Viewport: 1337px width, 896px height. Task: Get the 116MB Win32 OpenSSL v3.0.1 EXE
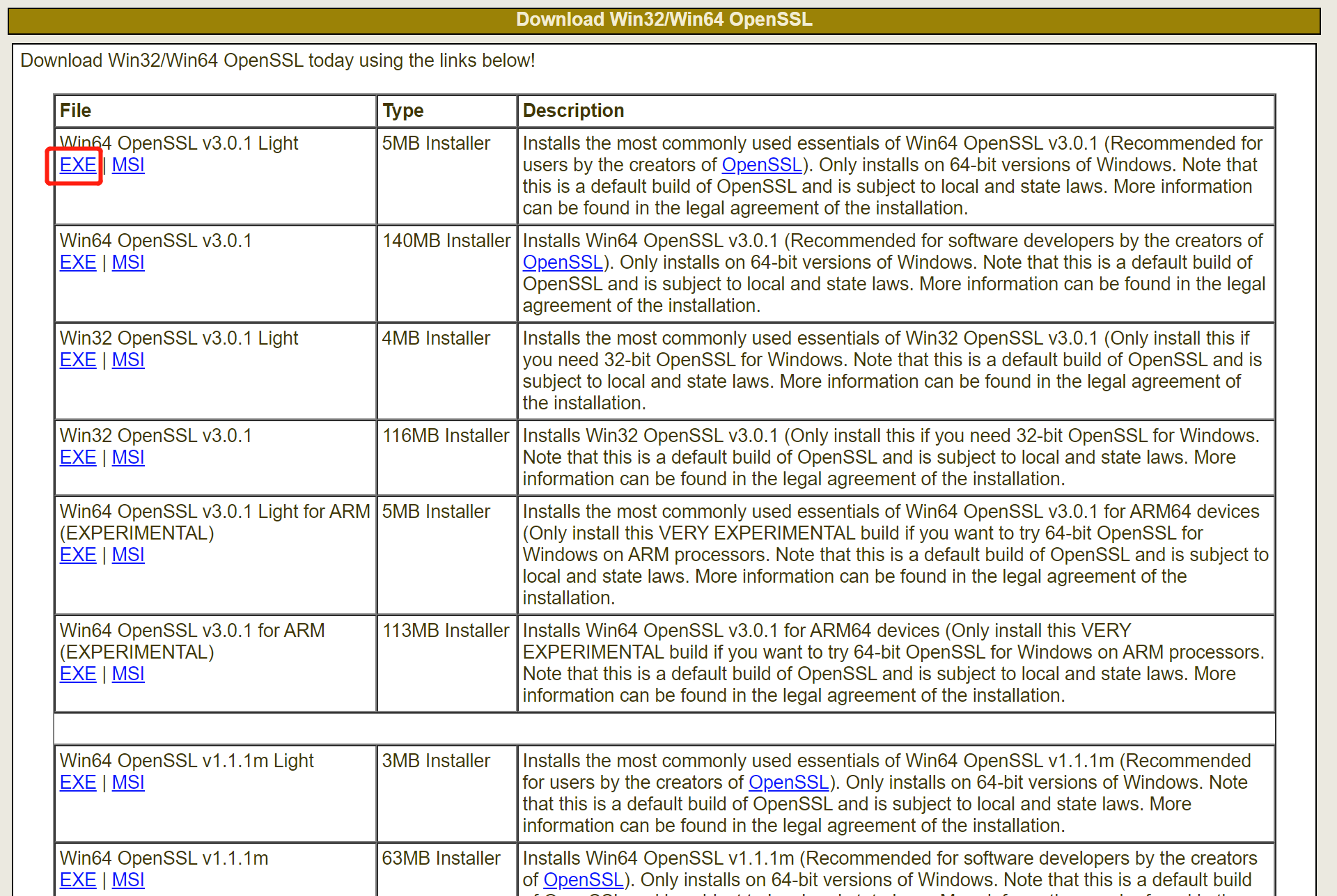pos(77,457)
